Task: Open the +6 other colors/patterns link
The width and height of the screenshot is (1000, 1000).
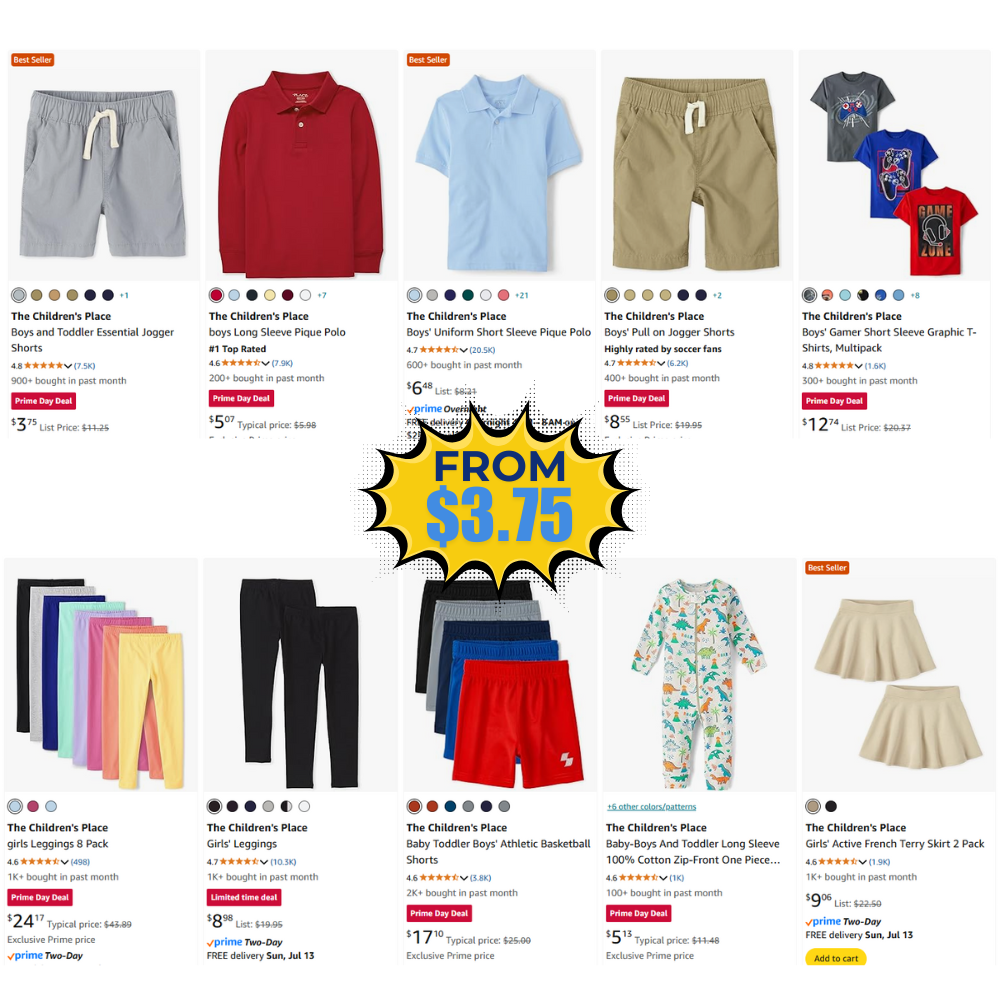Action: click(651, 807)
